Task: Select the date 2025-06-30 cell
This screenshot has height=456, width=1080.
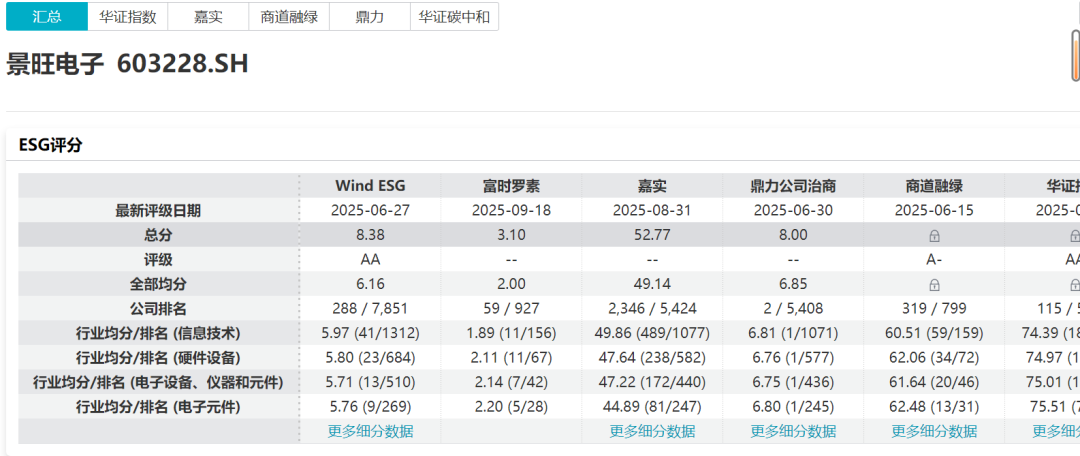Action: pyautogui.click(x=793, y=211)
